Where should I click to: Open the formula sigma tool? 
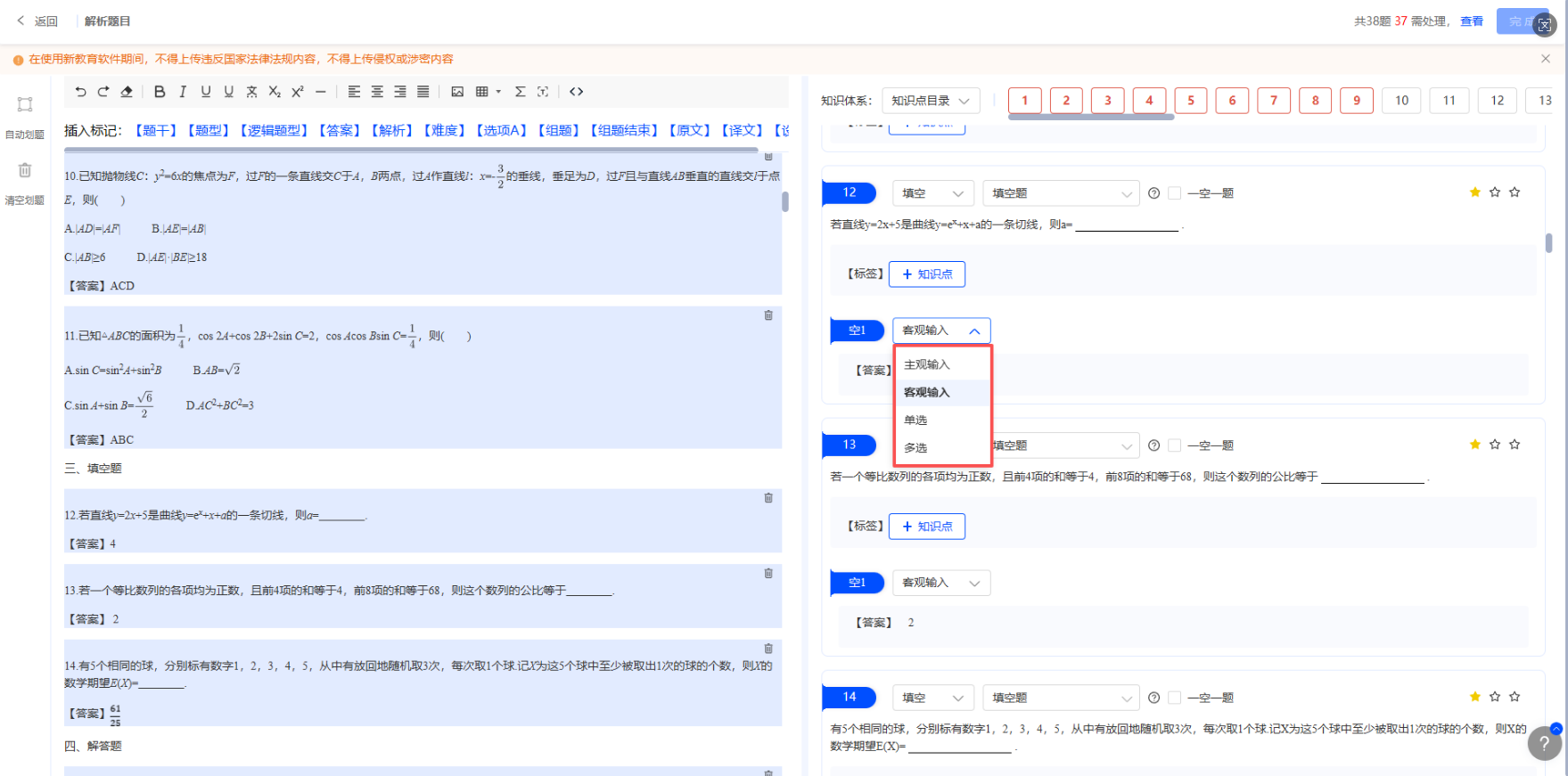pos(521,92)
